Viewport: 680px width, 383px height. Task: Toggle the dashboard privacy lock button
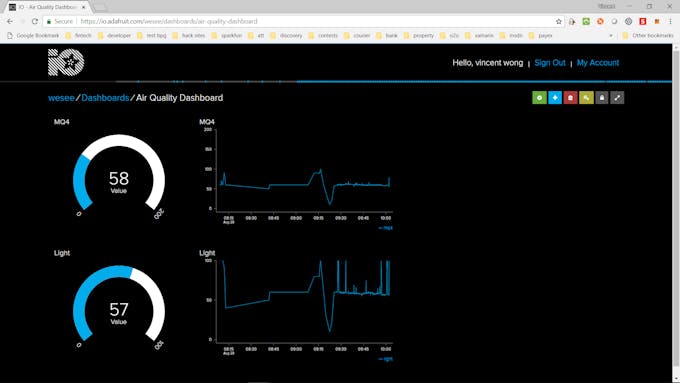[x=602, y=98]
